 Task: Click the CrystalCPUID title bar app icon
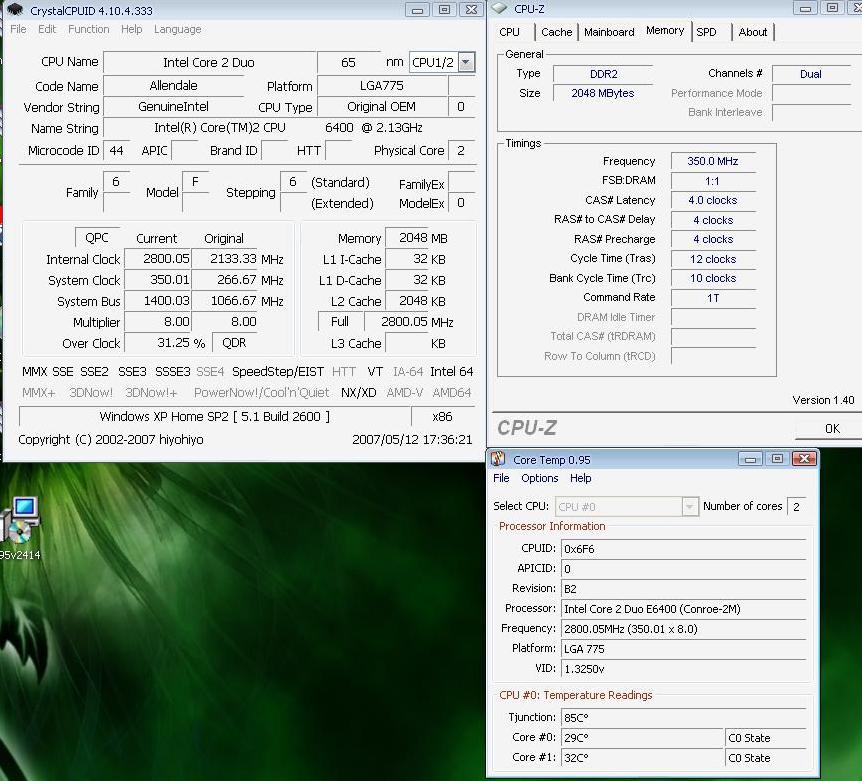(15, 10)
